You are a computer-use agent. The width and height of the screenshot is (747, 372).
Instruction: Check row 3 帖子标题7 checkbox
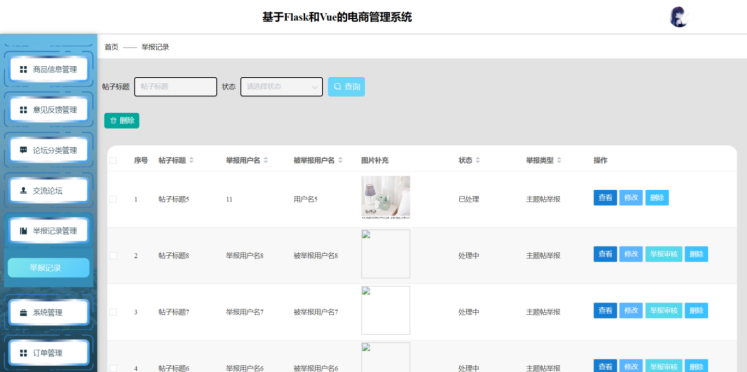(x=113, y=312)
